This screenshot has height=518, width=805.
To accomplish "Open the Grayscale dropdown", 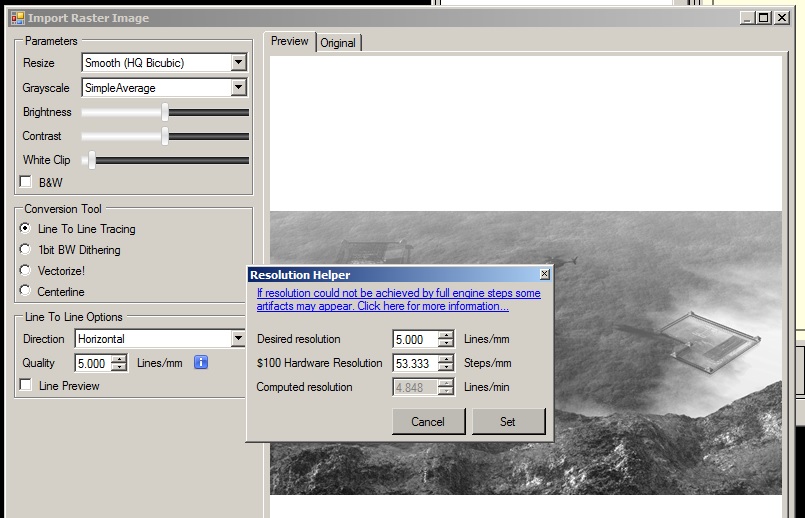I will pos(238,87).
